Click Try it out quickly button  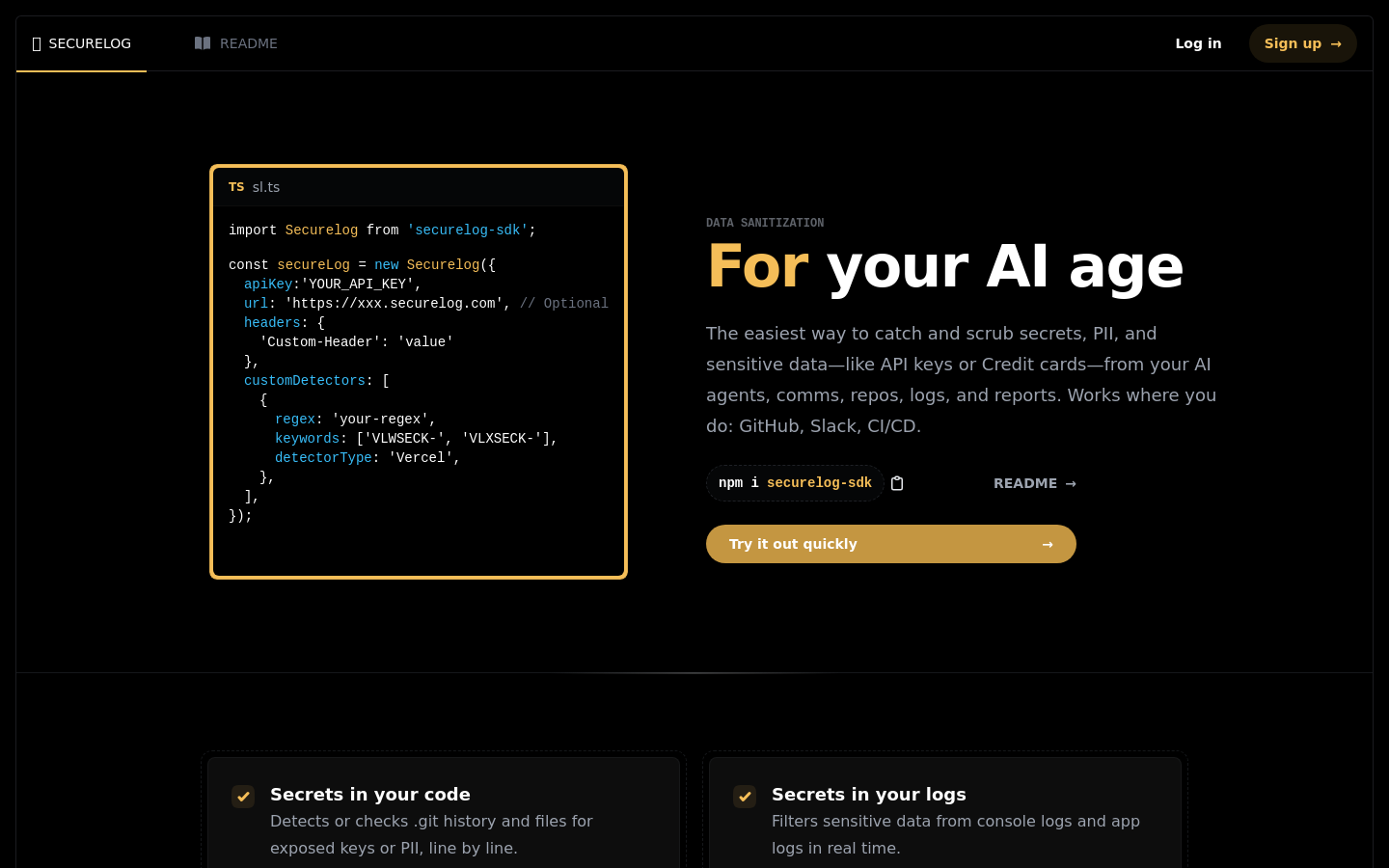point(891,544)
